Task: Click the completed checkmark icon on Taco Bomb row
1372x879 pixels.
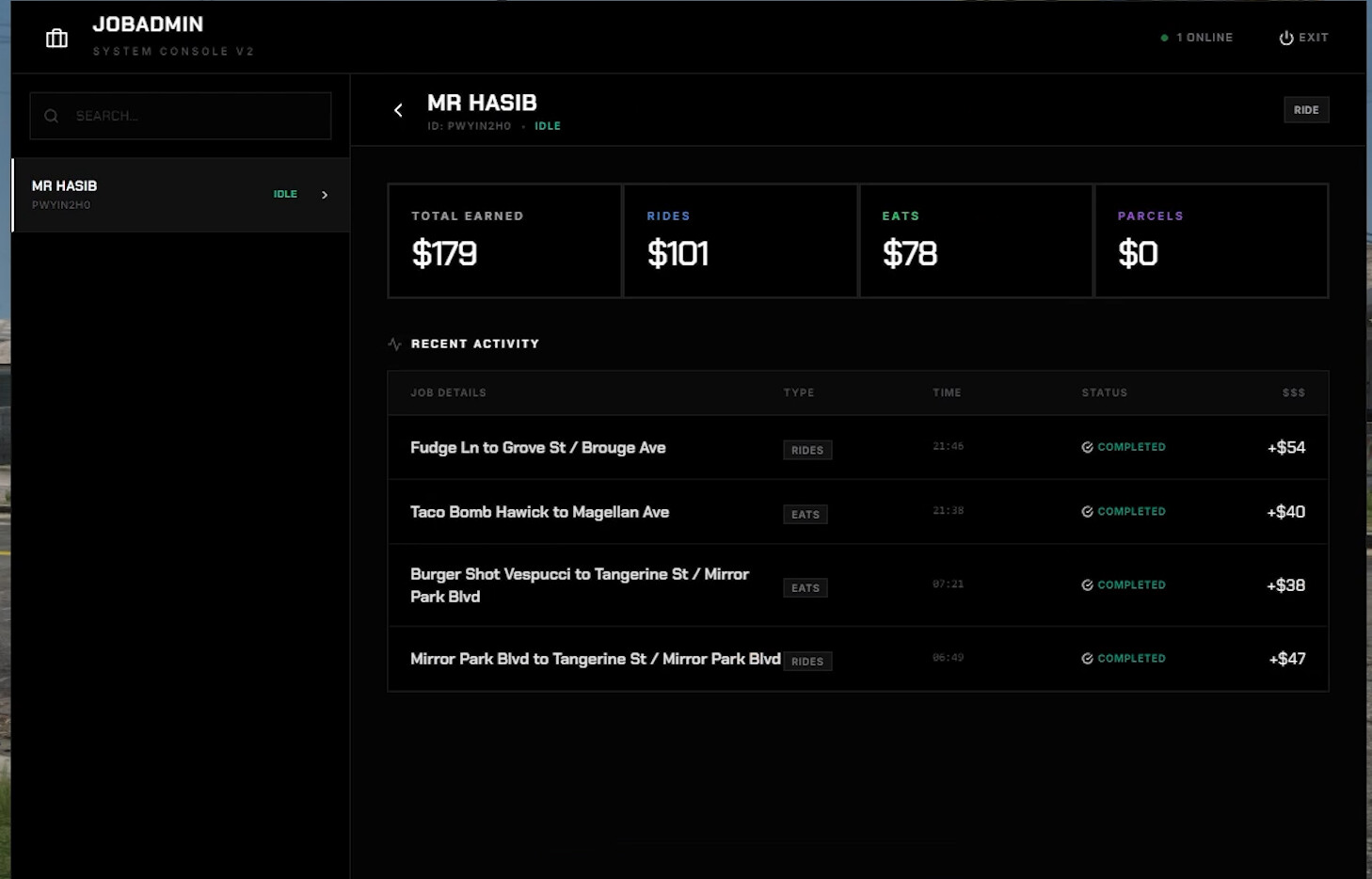Action: click(1087, 512)
